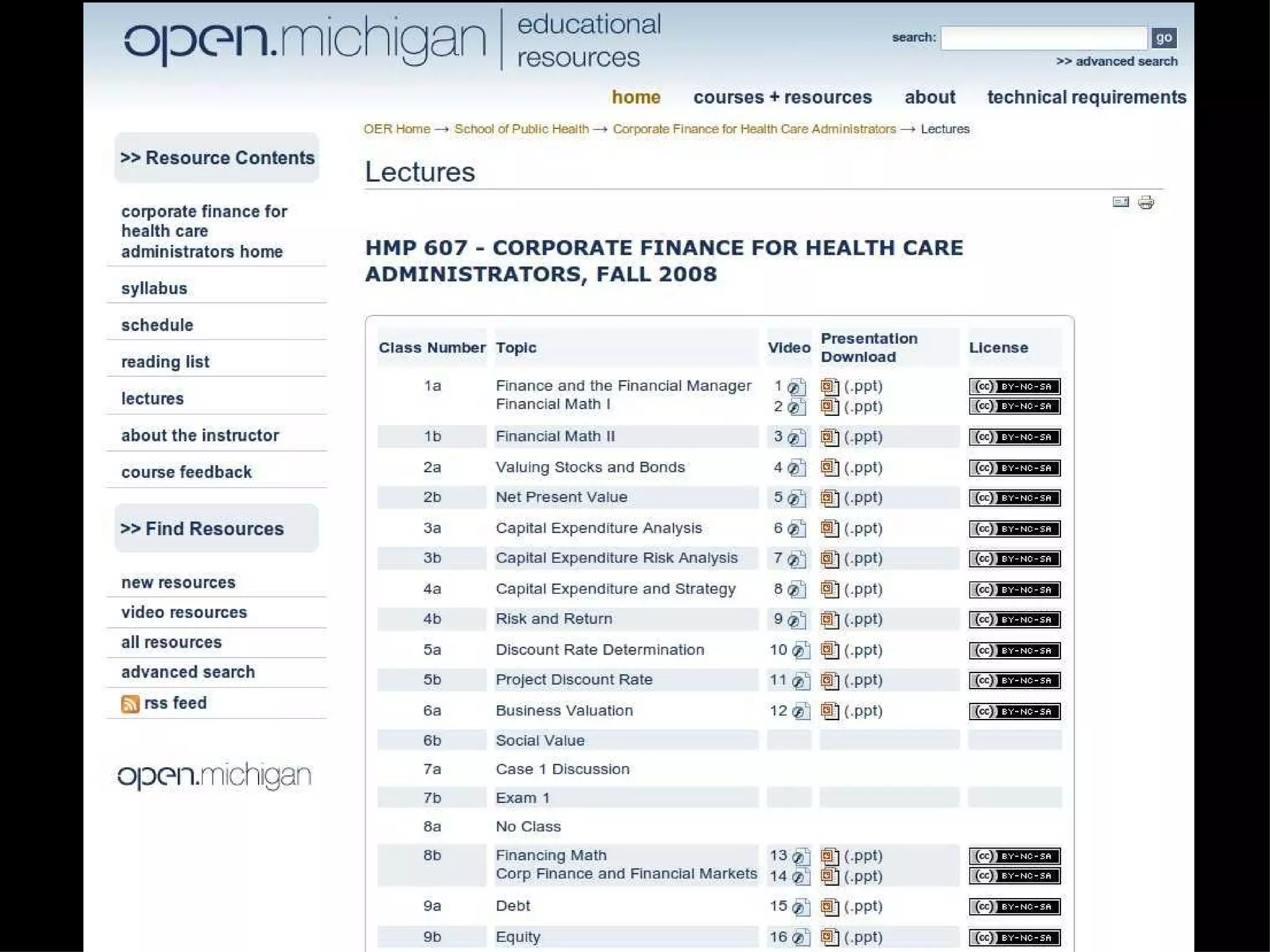This screenshot has width=1270, height=952.
Task: Click the advanced search link under search box
Action: click(x=1116, y=61)
